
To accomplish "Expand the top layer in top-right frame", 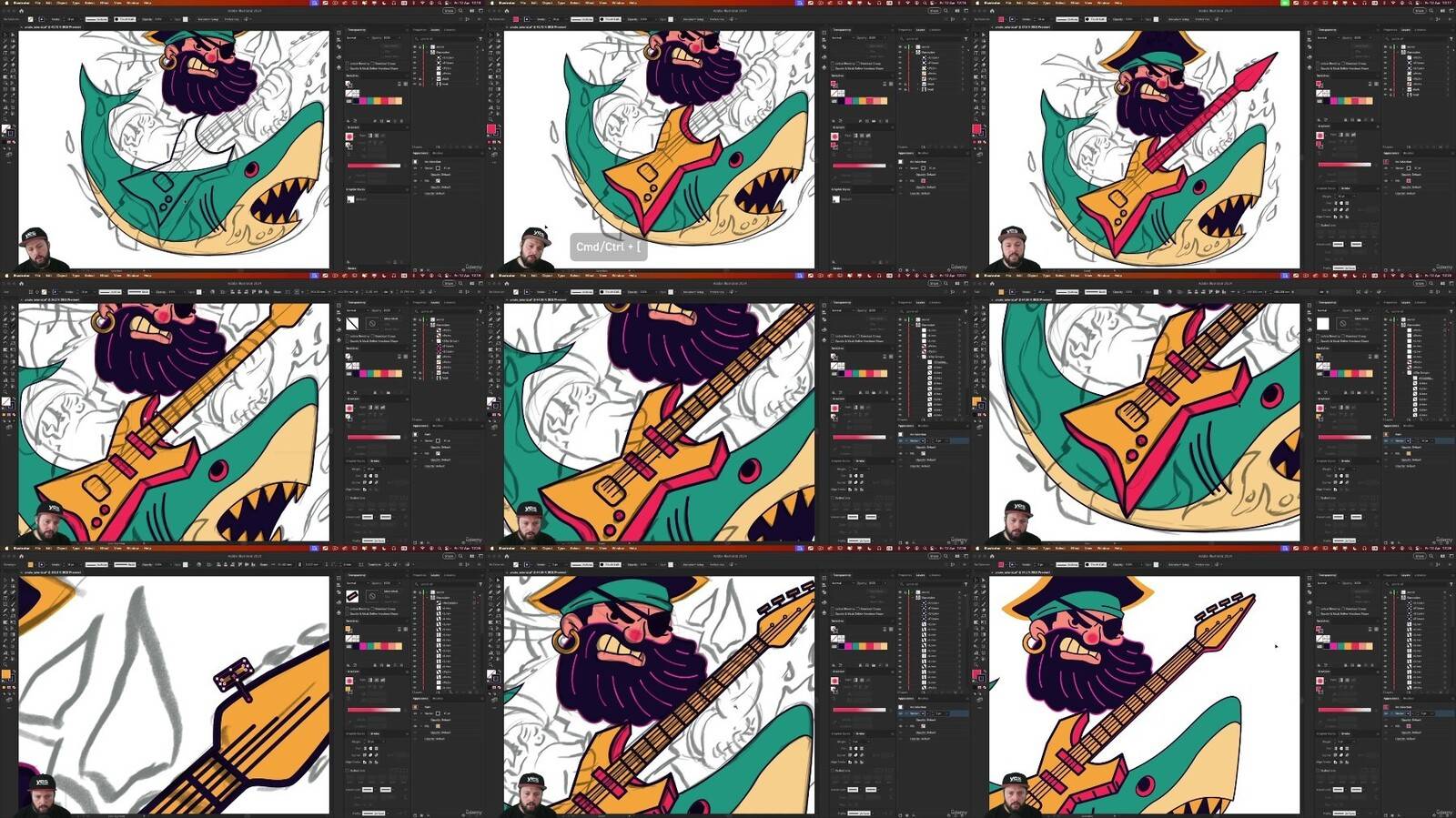I will 1398,47.
